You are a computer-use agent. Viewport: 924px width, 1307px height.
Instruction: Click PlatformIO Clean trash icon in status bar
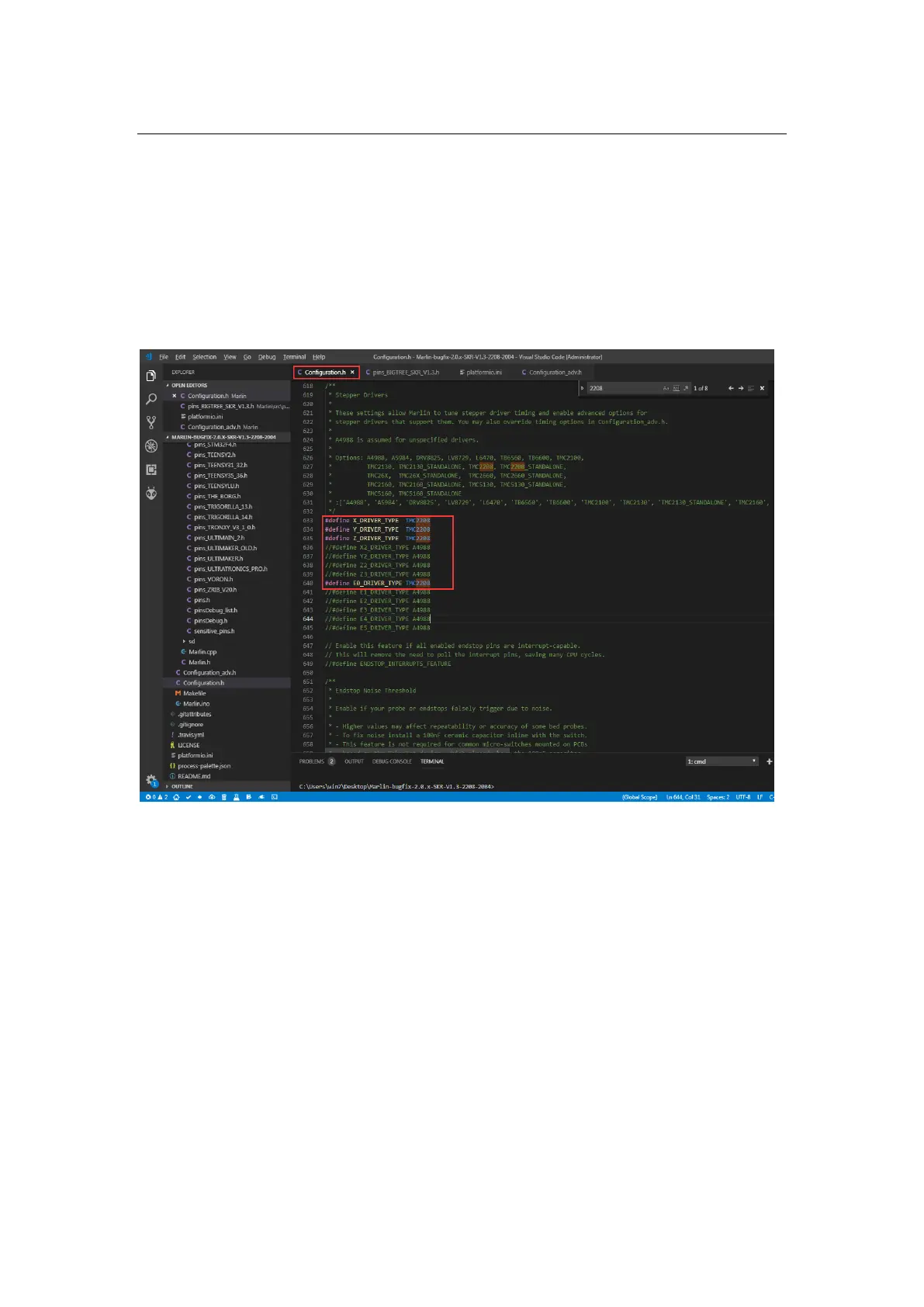(224, 797)
